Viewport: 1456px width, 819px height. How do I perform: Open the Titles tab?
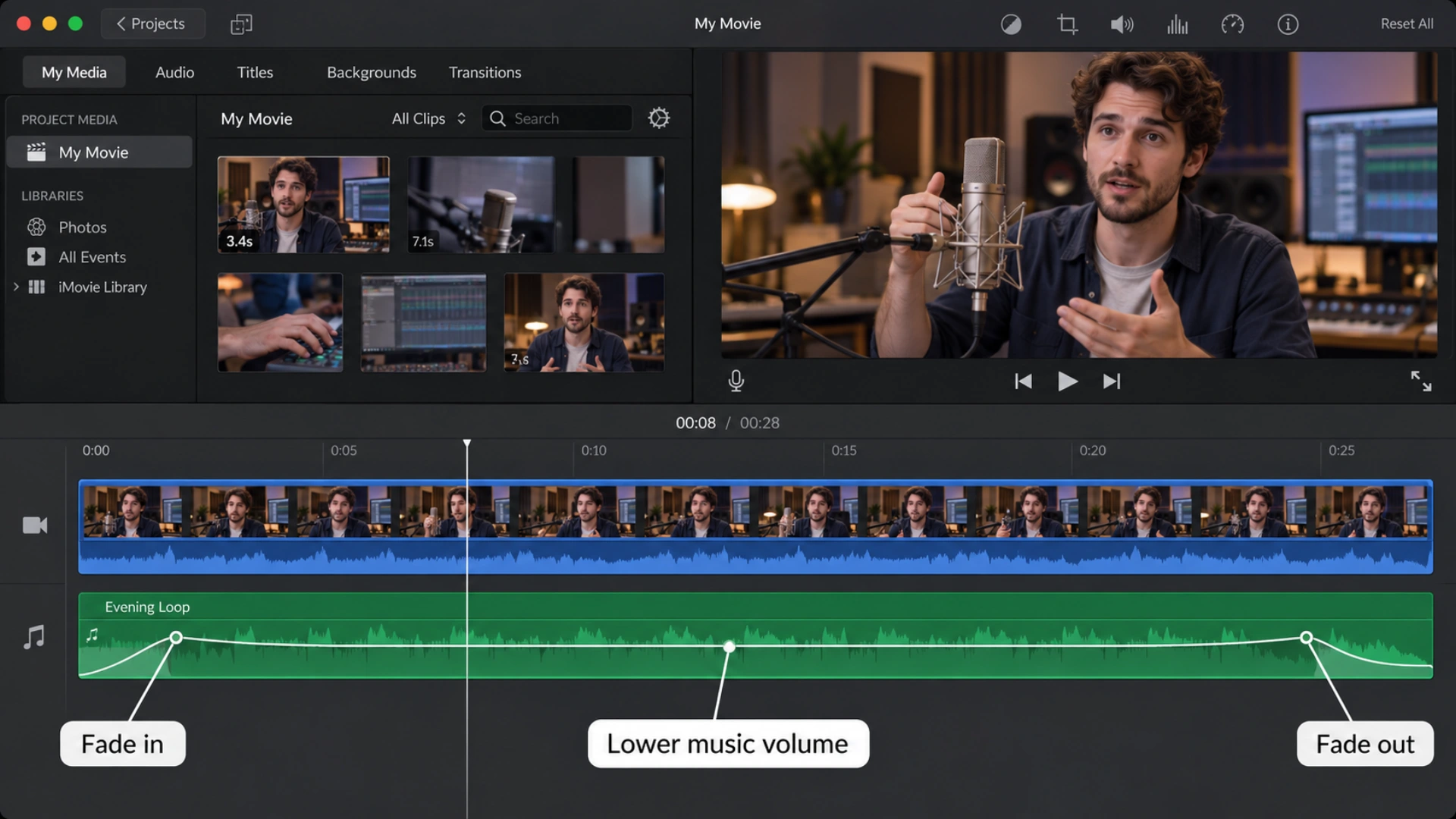pos(255,72)
